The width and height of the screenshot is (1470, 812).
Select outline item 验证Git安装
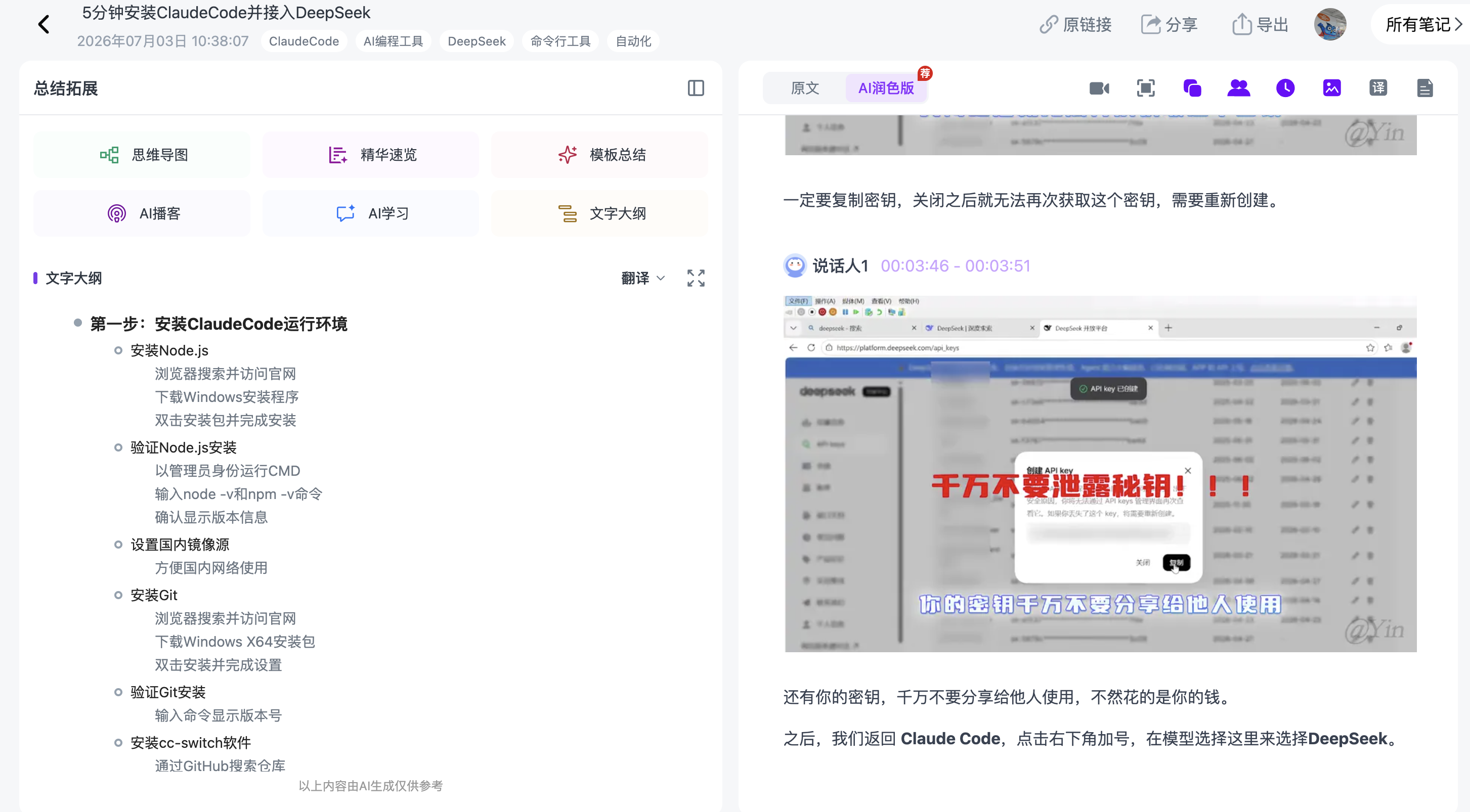[168, 692]
